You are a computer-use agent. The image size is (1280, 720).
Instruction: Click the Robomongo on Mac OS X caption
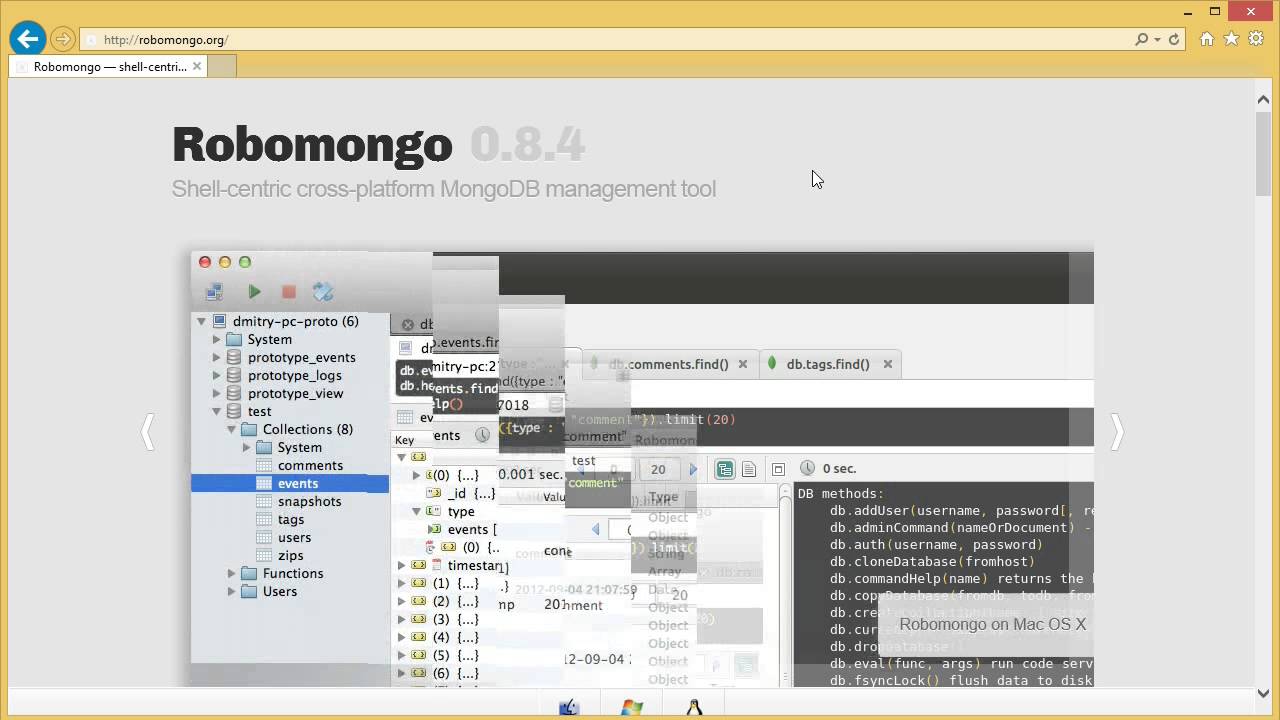[x=992, y=625]
